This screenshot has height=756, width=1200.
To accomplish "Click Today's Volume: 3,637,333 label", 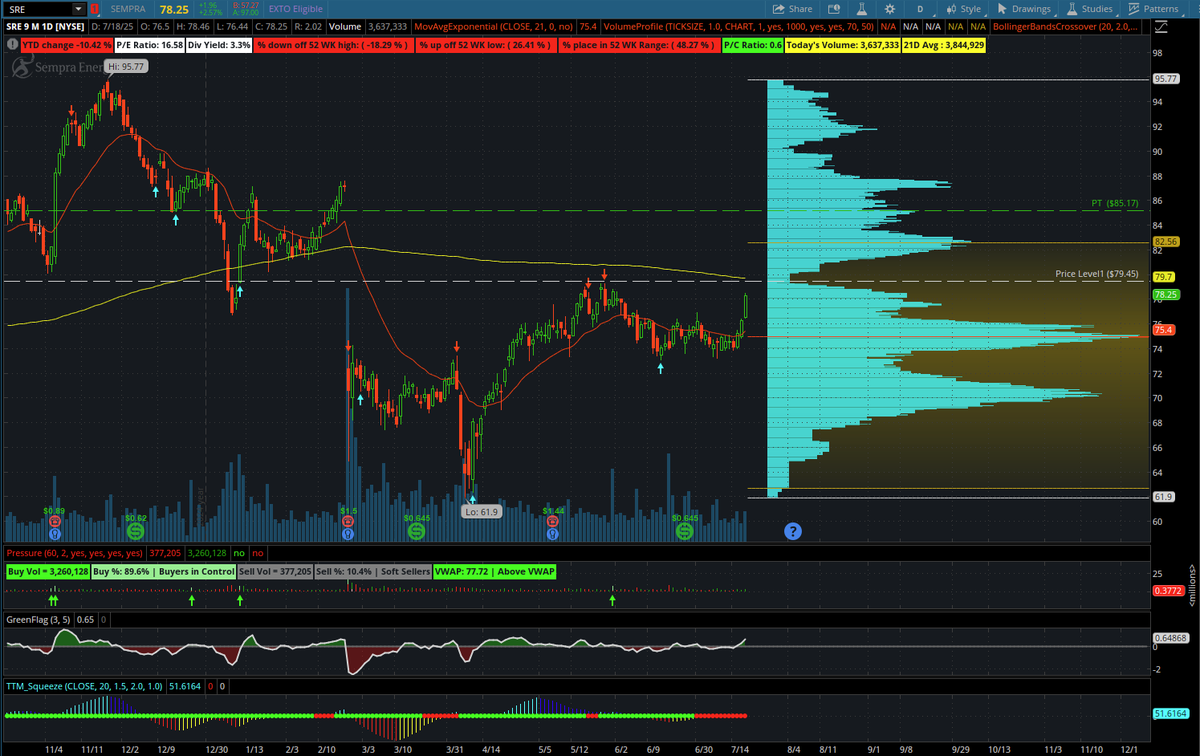I will 842,45.
